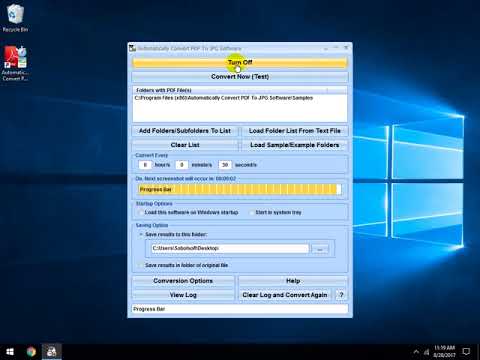The height and width of the screenshot is (360, 480).
Task: Click the Turn Off button
Action: 240,62
